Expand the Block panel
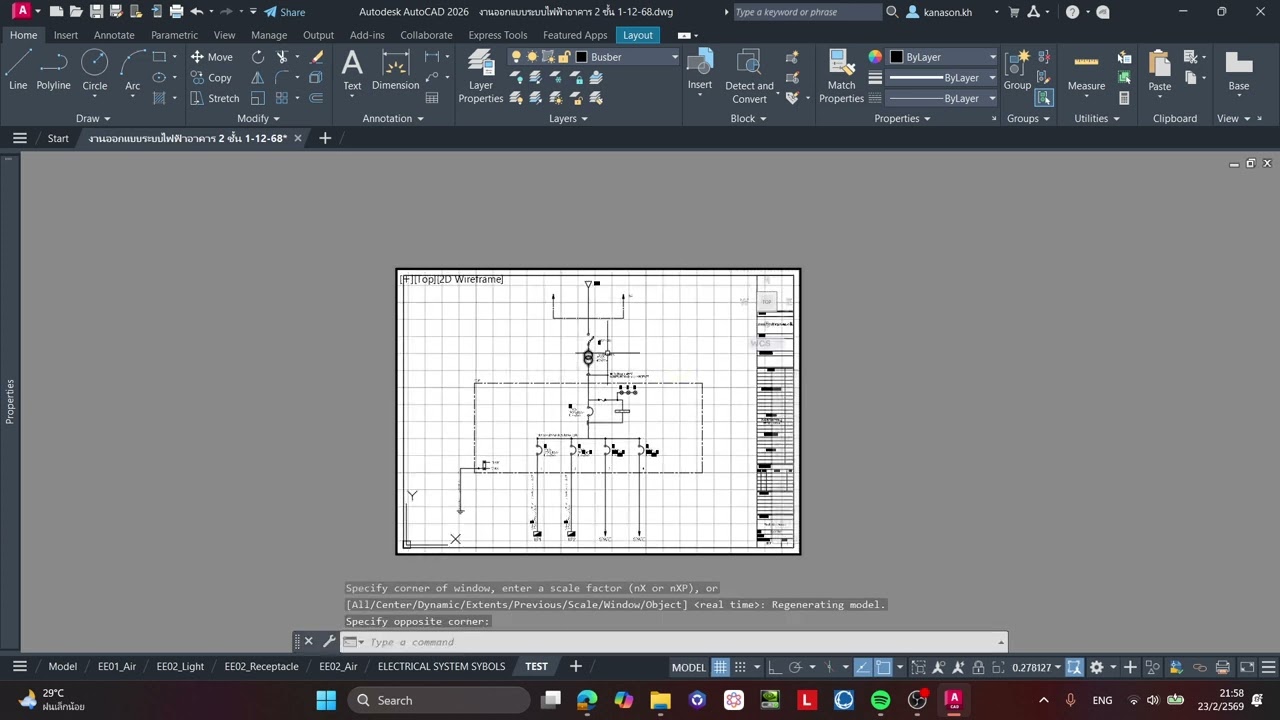 [x=748, y=118]
